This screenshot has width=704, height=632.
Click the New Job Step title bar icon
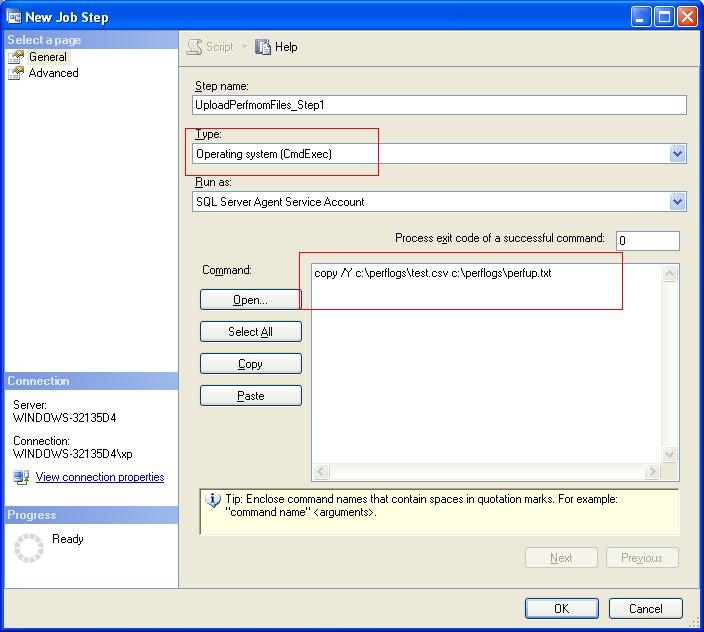pos(14,16)
